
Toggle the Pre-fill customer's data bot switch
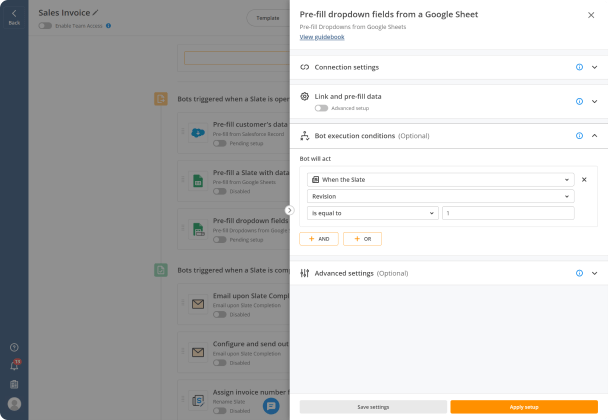click(219, 143)
